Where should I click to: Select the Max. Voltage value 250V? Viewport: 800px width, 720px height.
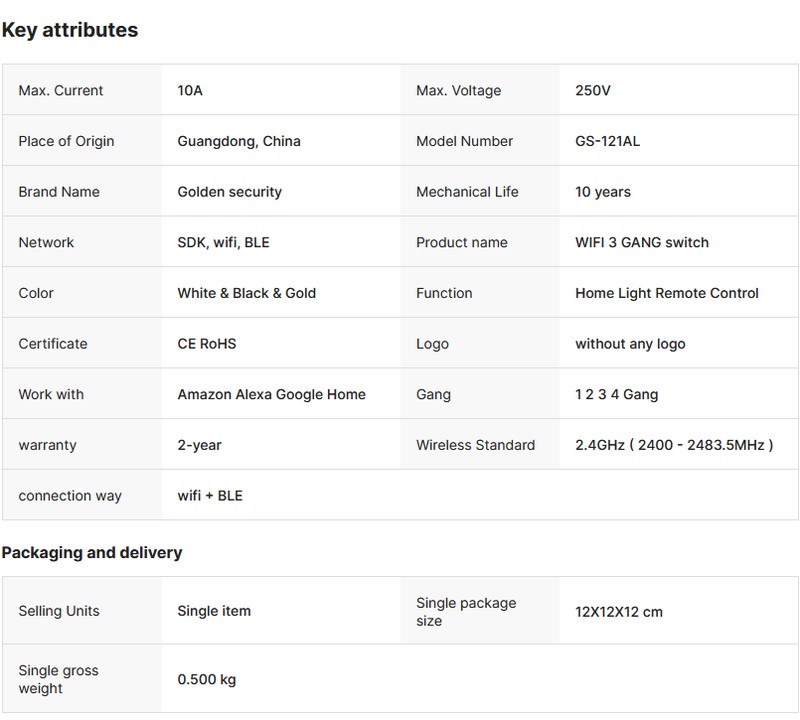pyautogui.click(x=593, y=91)
